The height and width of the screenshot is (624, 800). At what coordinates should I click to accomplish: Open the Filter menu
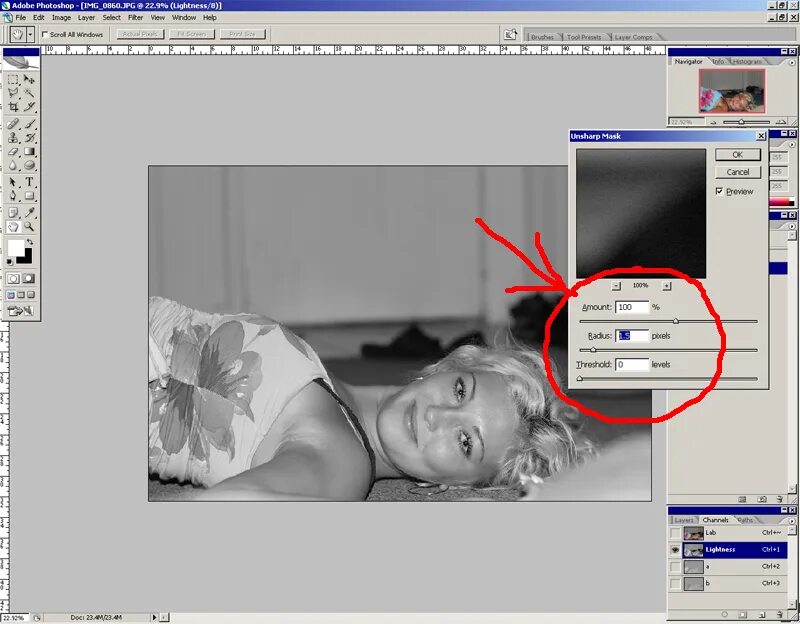[135, 17]
